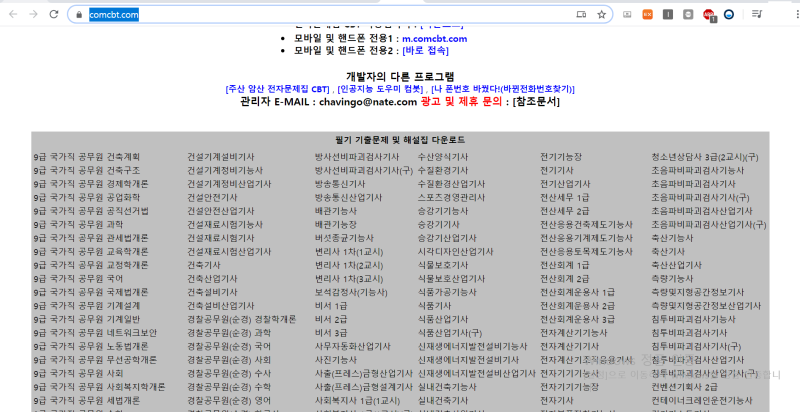Open the dark gray 'I' extension
This screenshot has width=800, height=412.
(668, 14)
